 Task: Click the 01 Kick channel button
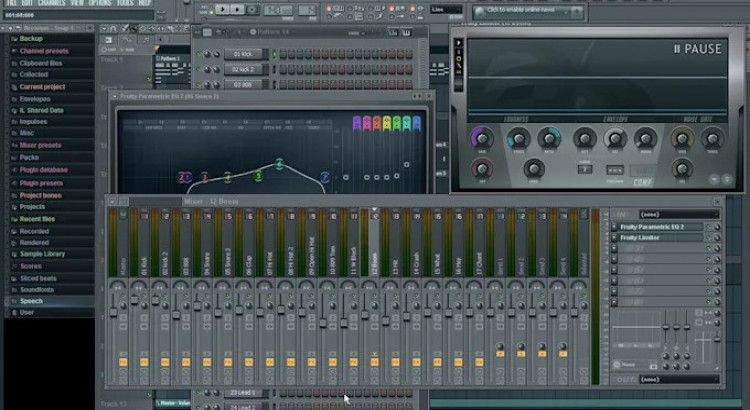(244, 54)
